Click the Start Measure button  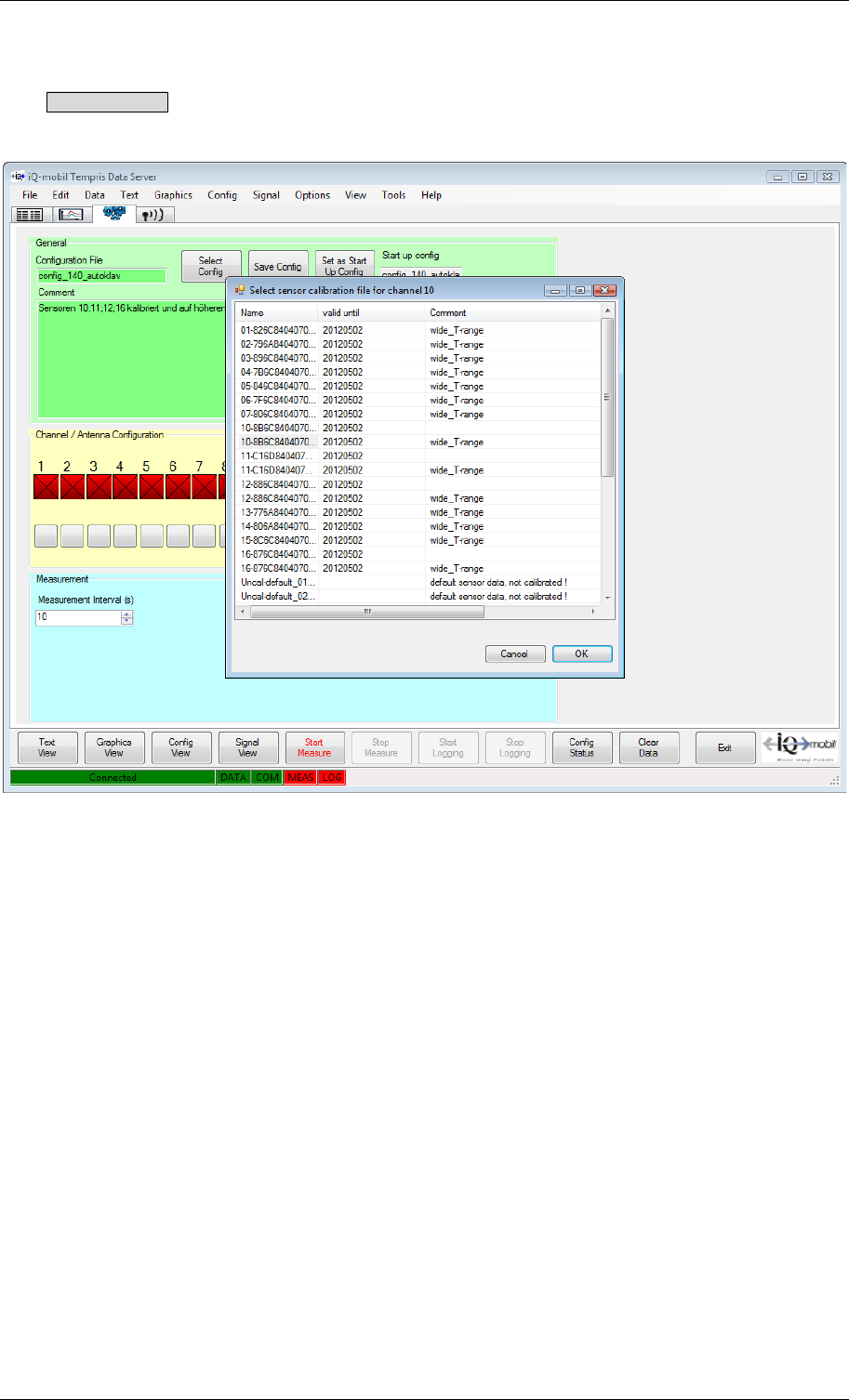315,747
